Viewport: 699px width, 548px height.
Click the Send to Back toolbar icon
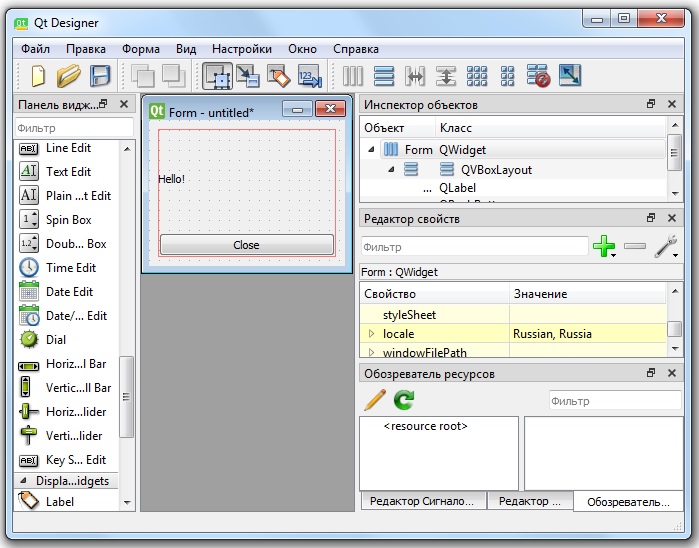pyautogui.click(x=143, y=76)
